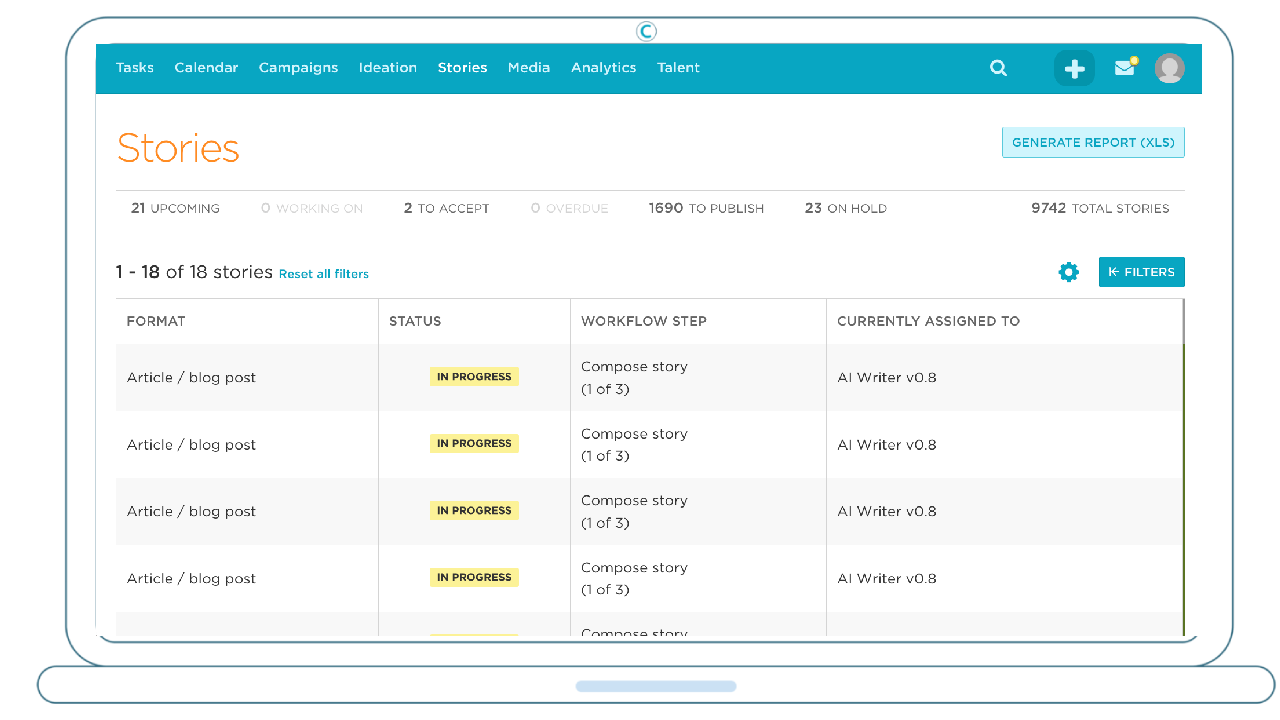
Task: Filter by 2 To Accept stories
Action: pyautogui.click(x=446, y=208)
